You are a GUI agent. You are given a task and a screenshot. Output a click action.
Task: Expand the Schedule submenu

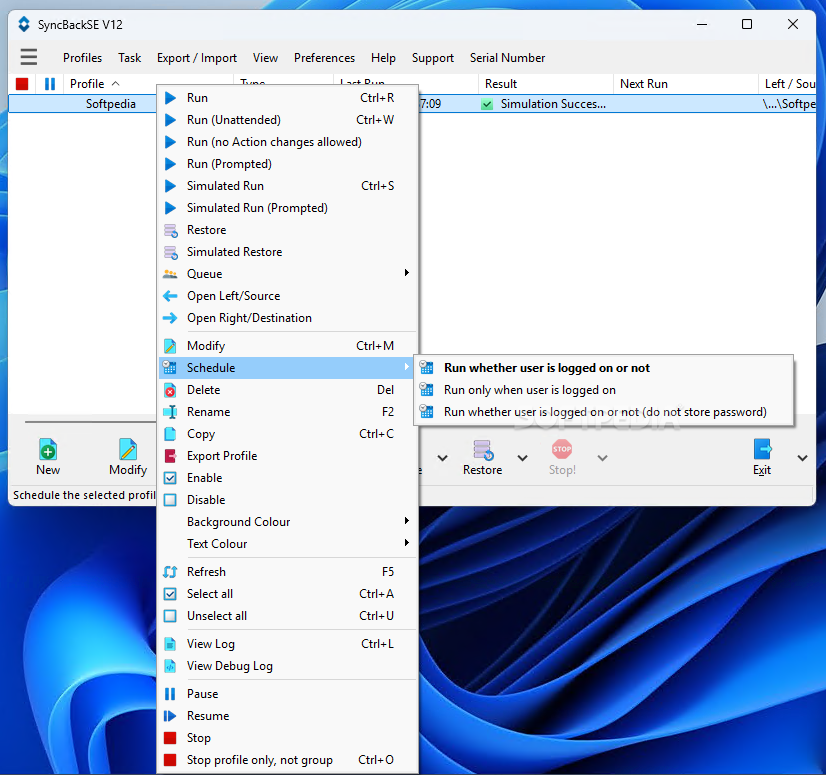[288, 368]
